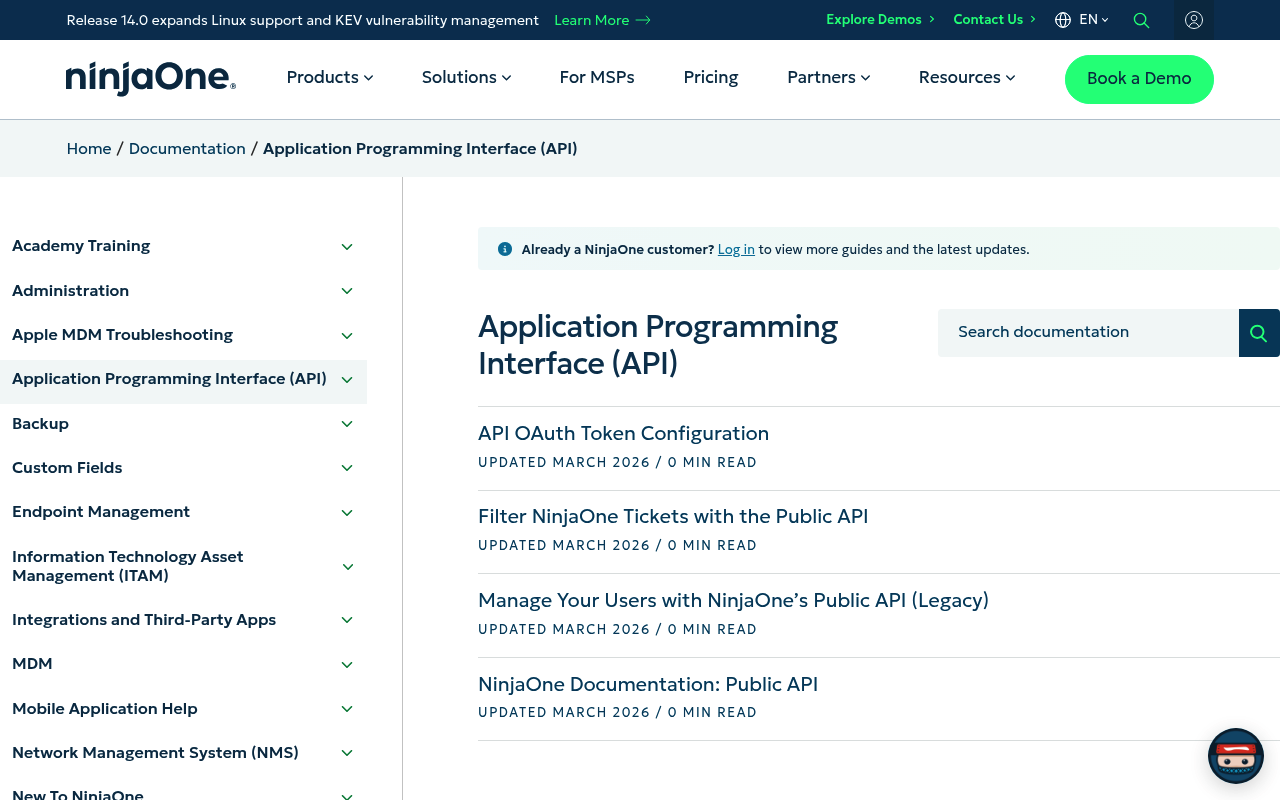Expand Endpoint Management sidebar section
The image size is (1280, 800).
pos(347,513)
